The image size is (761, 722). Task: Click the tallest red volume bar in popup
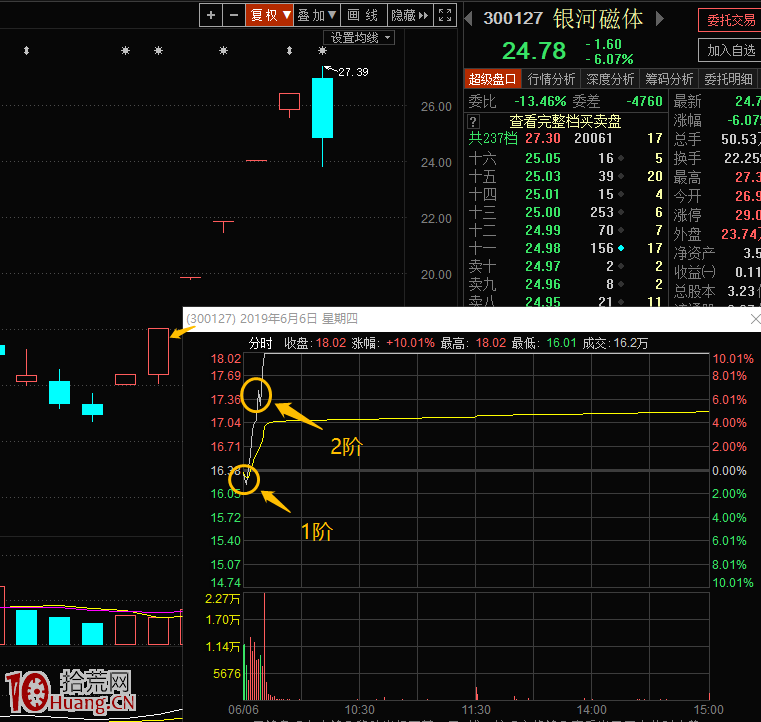click(x=265, y=646)
